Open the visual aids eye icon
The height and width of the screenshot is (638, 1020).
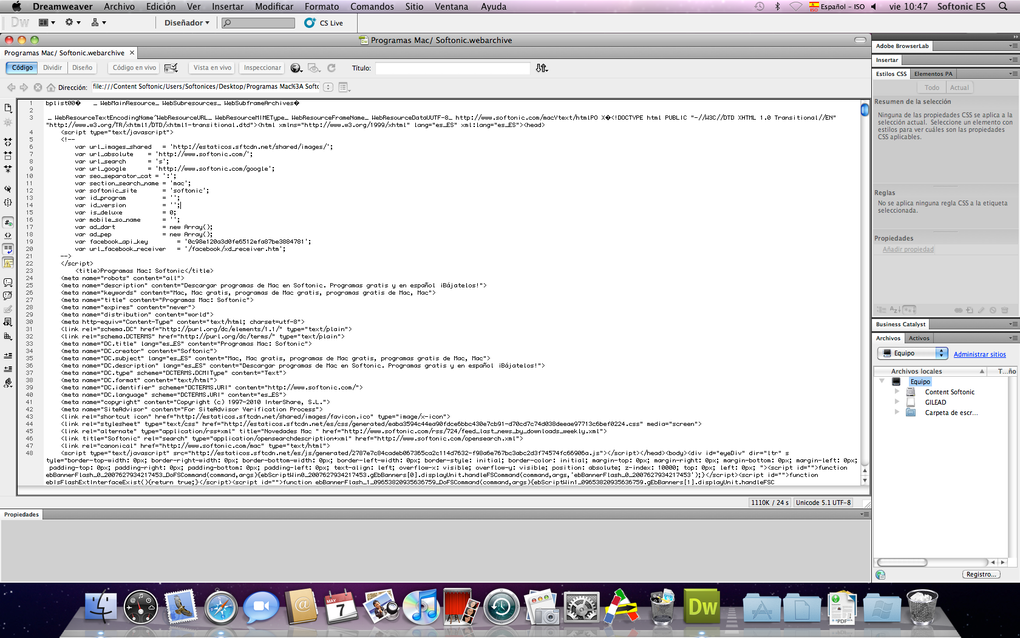pyautogui.click(x=314, y=68)
